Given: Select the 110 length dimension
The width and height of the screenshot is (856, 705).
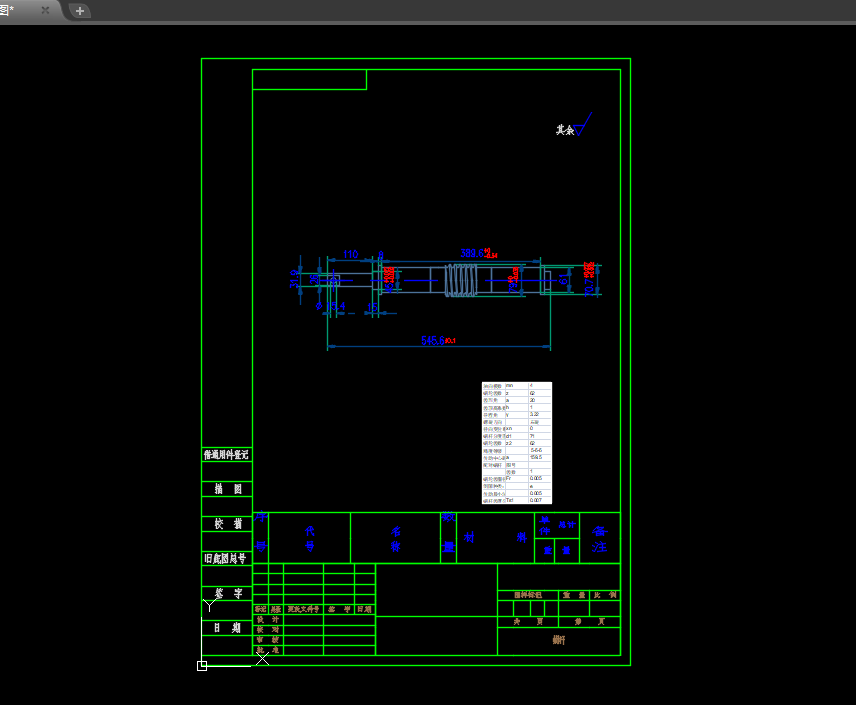Looking at the screenshot, I should tap(350, 254).
